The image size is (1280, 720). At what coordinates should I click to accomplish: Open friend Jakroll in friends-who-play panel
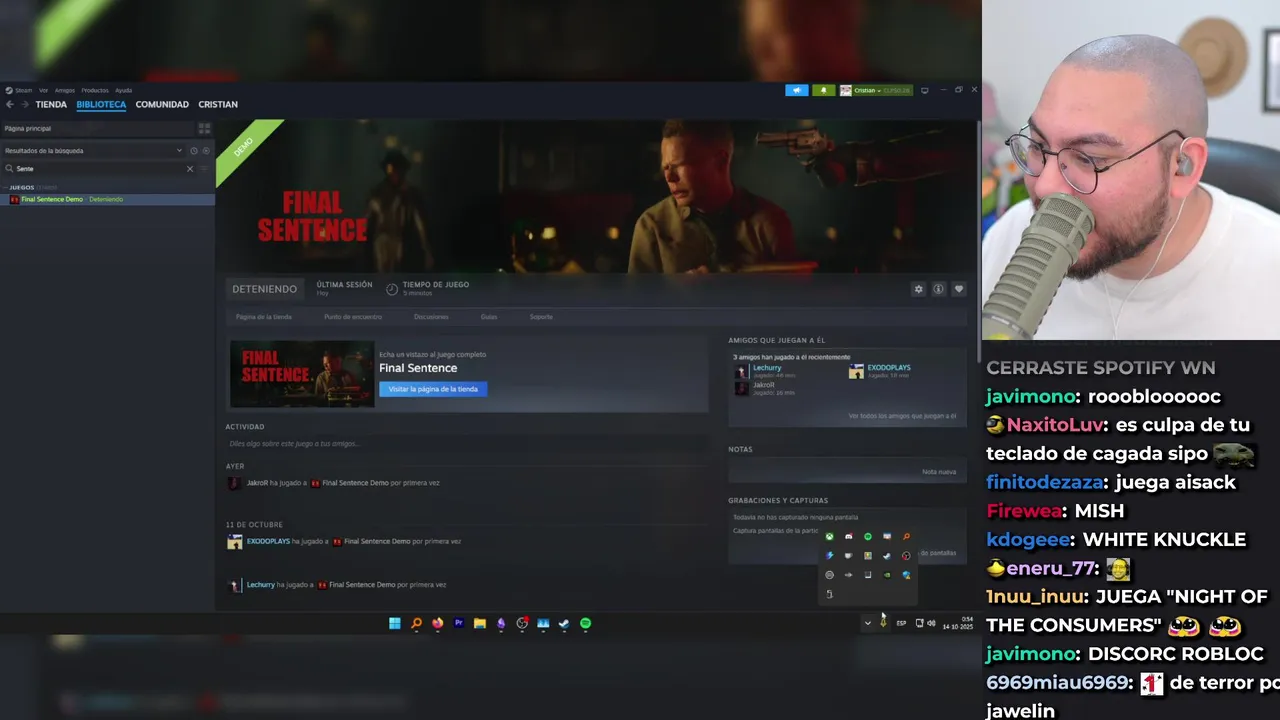pyautogui.click(x=764, y=385)
